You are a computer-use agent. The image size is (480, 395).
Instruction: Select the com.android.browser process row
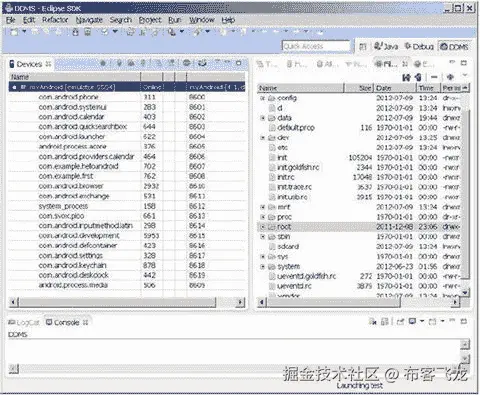pyautogui.click(x=128, y=186)
